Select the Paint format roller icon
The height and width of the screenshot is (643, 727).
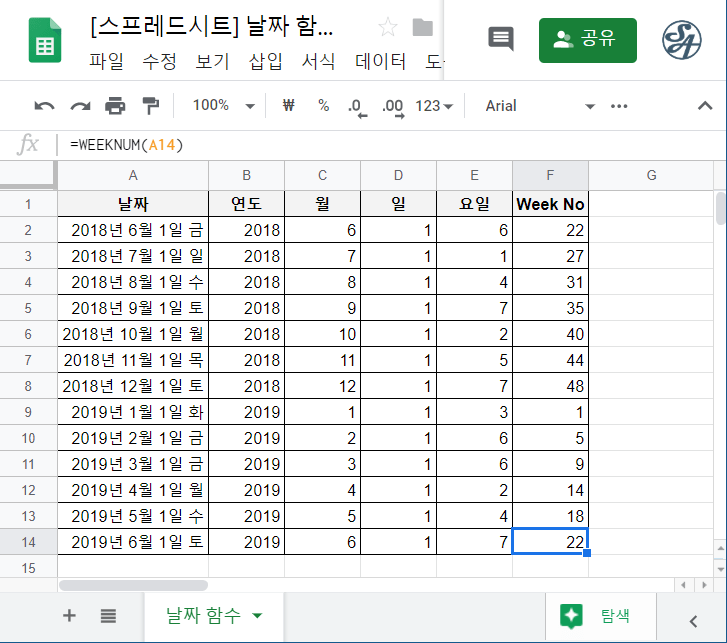(x=151, y=106)
